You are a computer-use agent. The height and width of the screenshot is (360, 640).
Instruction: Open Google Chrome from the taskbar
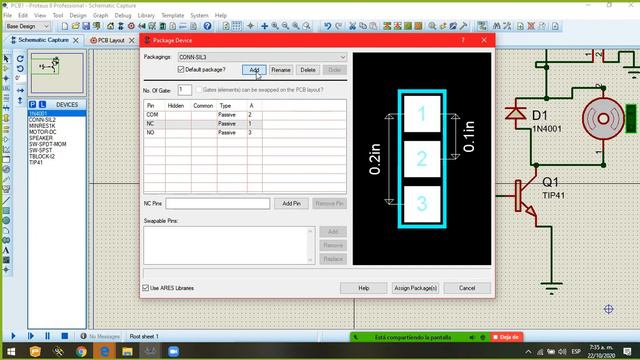click(x=81, y=351)
